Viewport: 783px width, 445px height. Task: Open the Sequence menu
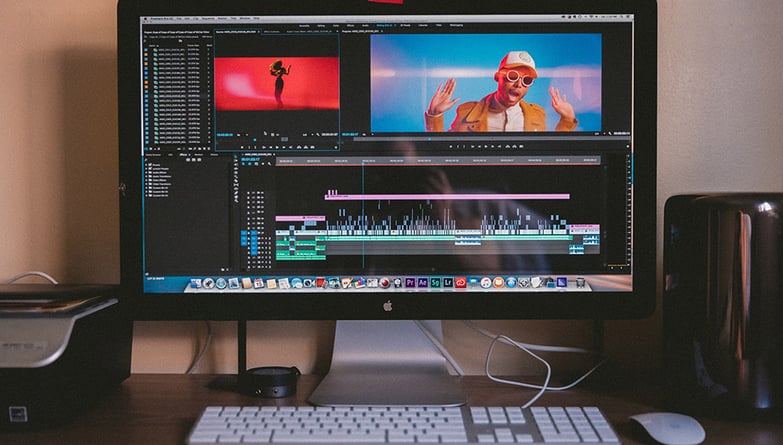(x=208, y=18)
